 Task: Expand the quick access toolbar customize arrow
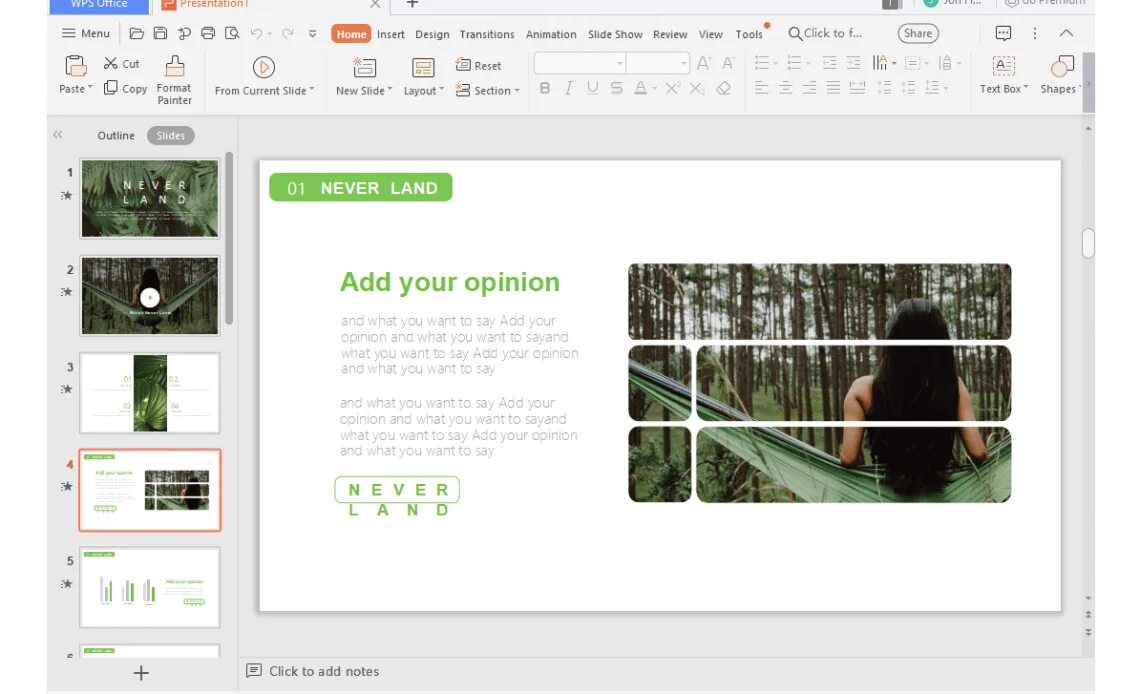click(313, 33)
